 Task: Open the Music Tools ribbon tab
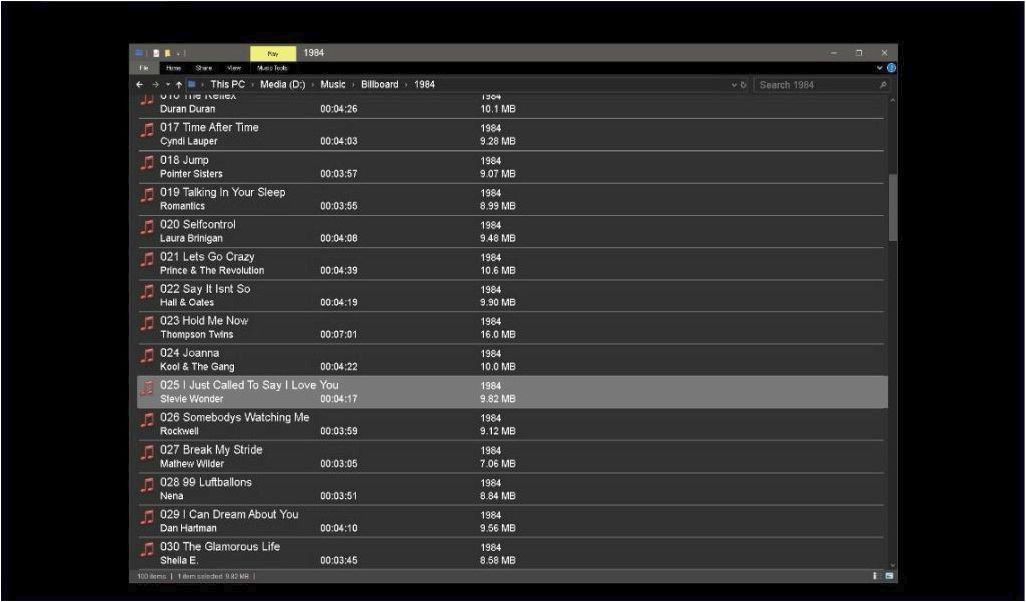coord(272,68)
